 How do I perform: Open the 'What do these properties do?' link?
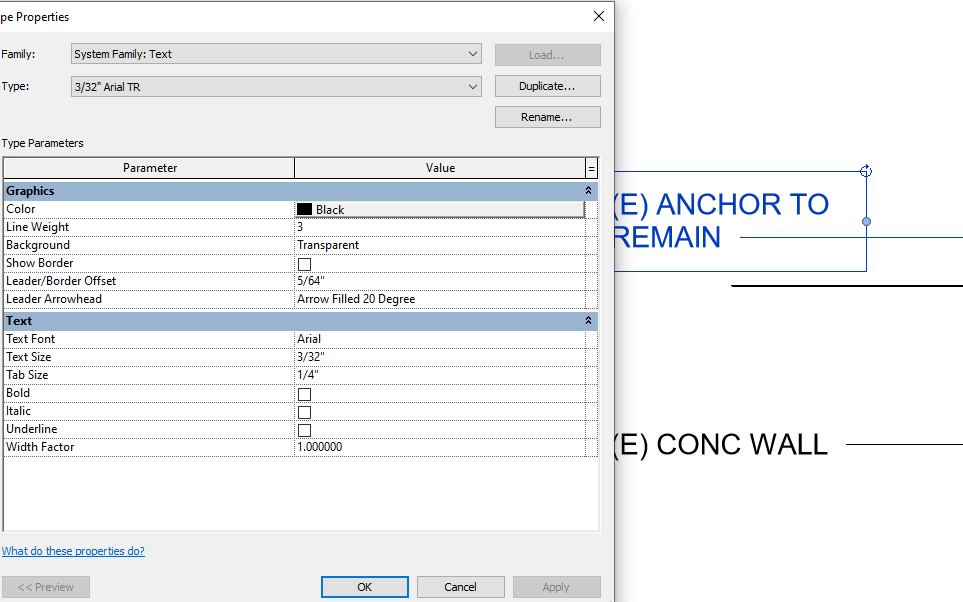point(73,551)
